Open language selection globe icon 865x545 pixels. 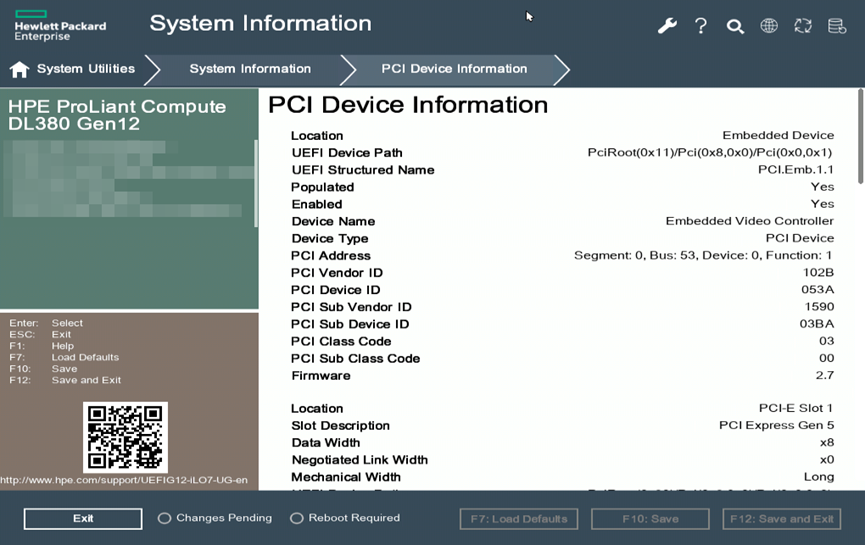(x=769, y=26)
